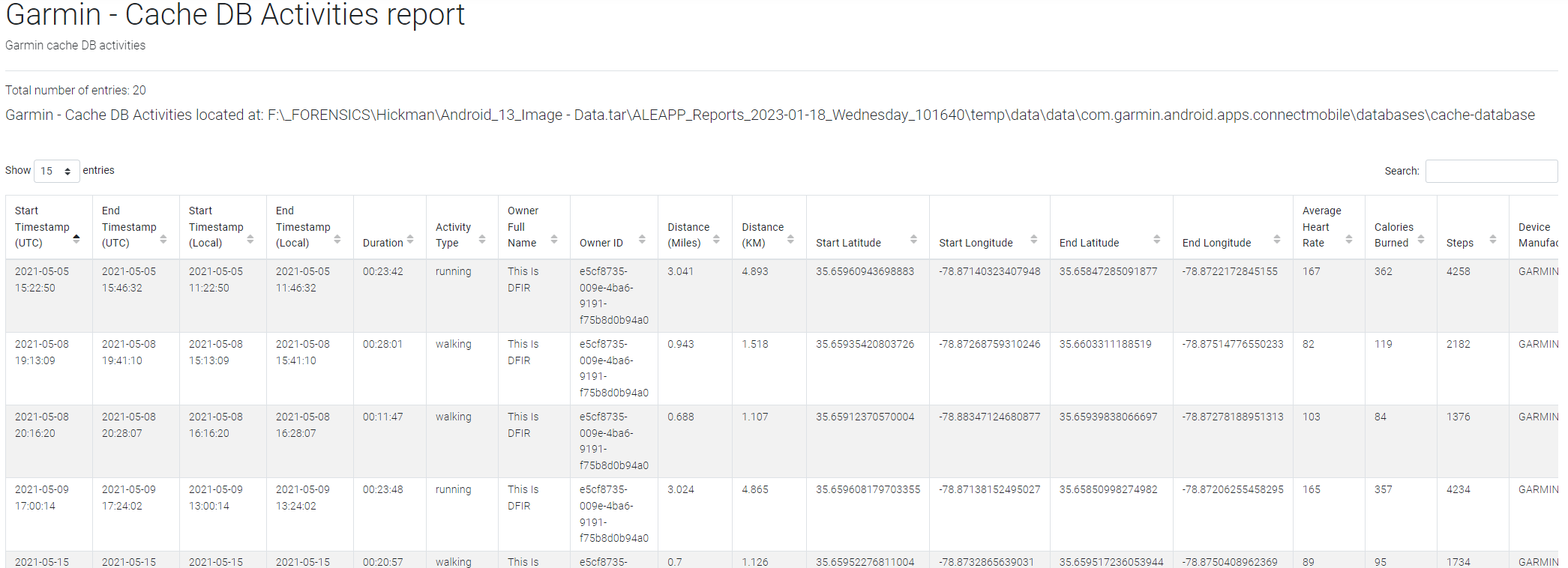Click distance miles value 0.943
Image resolution: width=1568 pixels, height=568 pixels.
tap(680, 344)
